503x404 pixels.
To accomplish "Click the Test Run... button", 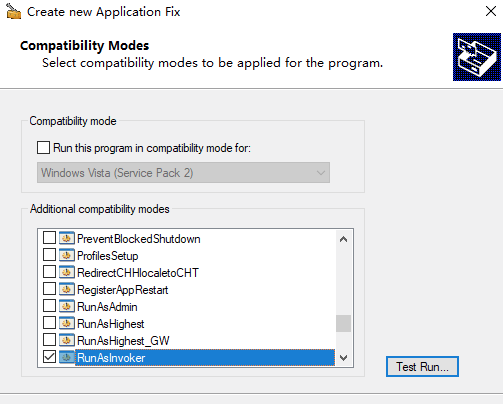I will tap(422, 367).
